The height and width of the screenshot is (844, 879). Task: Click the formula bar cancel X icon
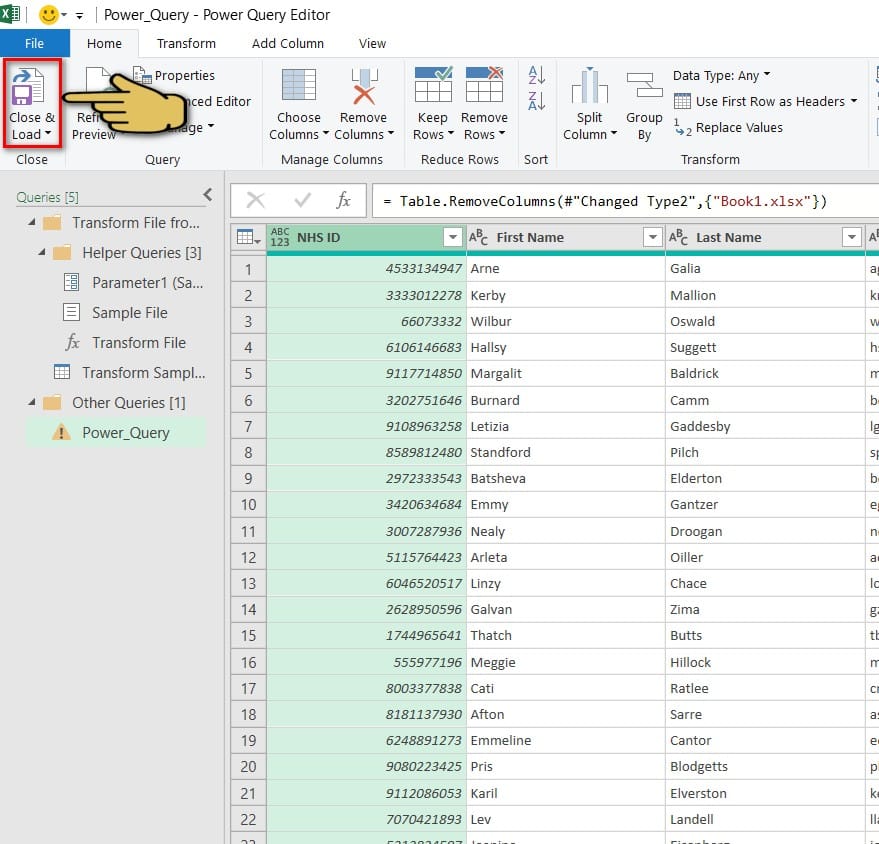pos(256,200)
